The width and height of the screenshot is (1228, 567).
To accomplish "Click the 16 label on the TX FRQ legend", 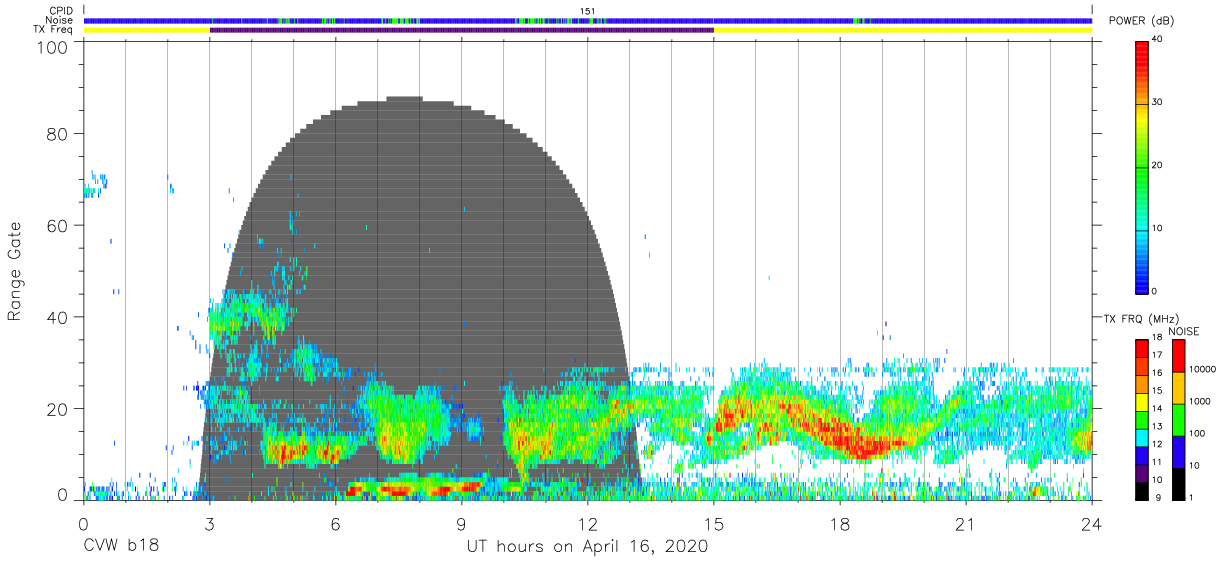I will point(1158,373).
